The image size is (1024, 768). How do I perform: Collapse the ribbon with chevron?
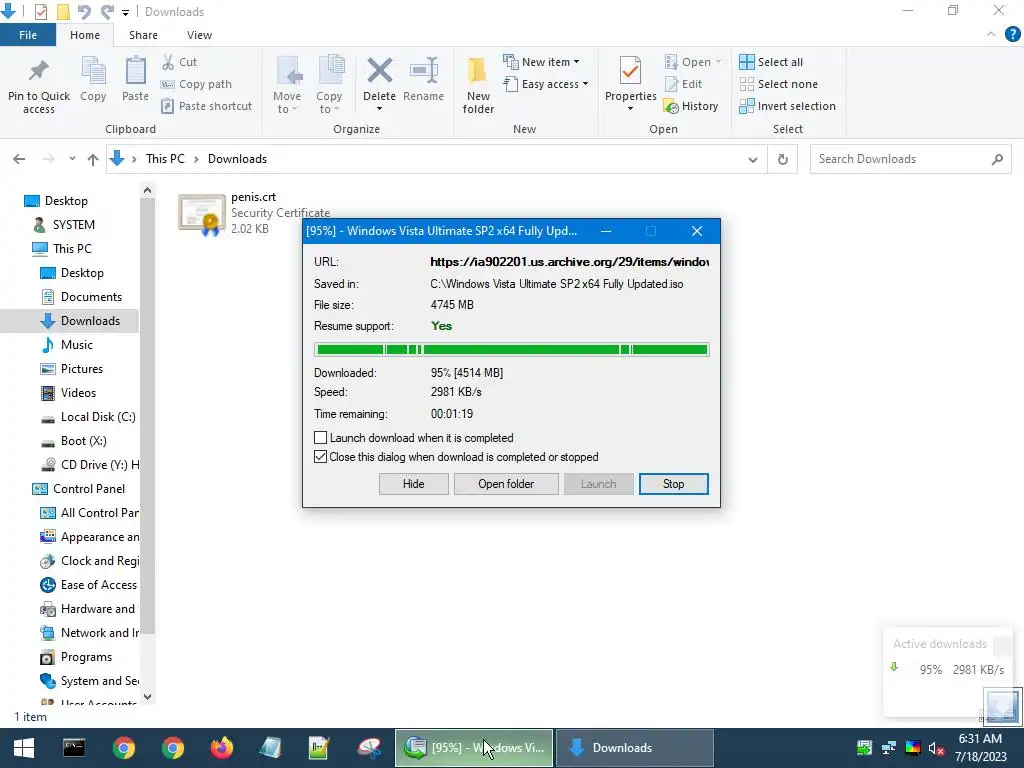click(x=991, y=34)
